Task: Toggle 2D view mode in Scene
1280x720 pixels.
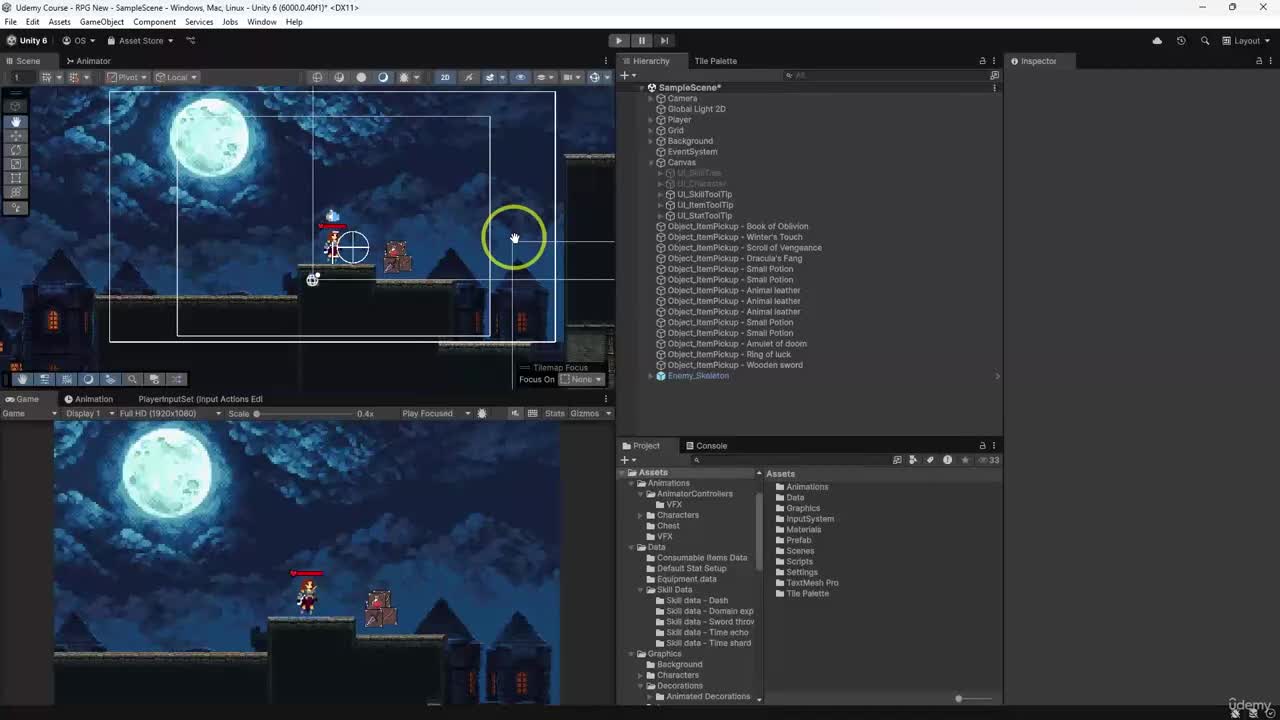Action: [x=445, y=77]
